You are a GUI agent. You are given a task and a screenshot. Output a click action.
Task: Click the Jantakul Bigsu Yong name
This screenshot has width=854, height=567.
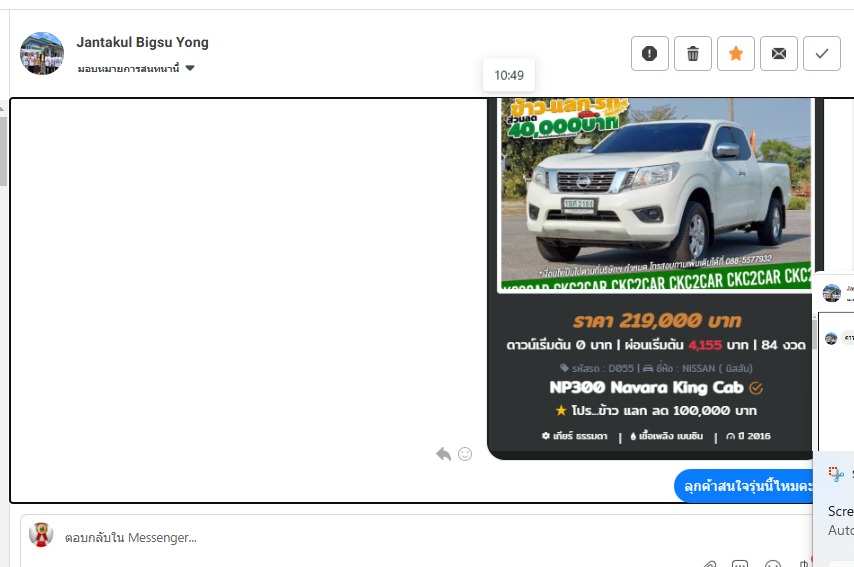click(x=143, y=42)
